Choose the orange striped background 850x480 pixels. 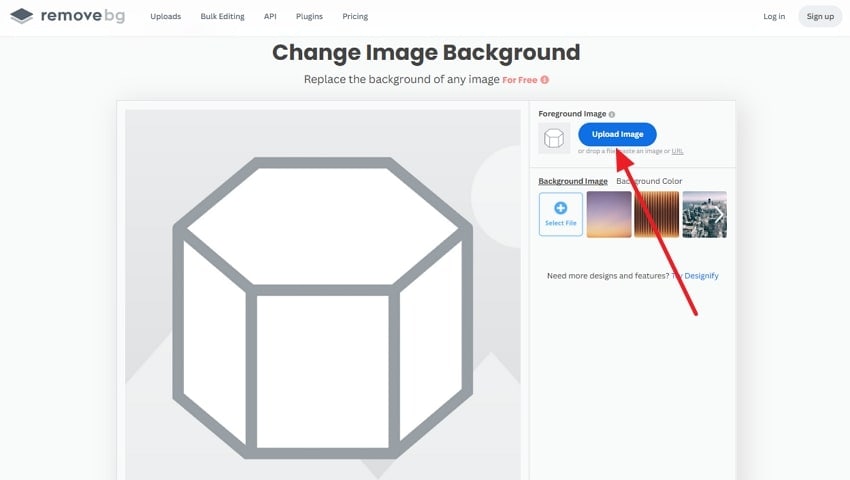click(x=656, y=214)
